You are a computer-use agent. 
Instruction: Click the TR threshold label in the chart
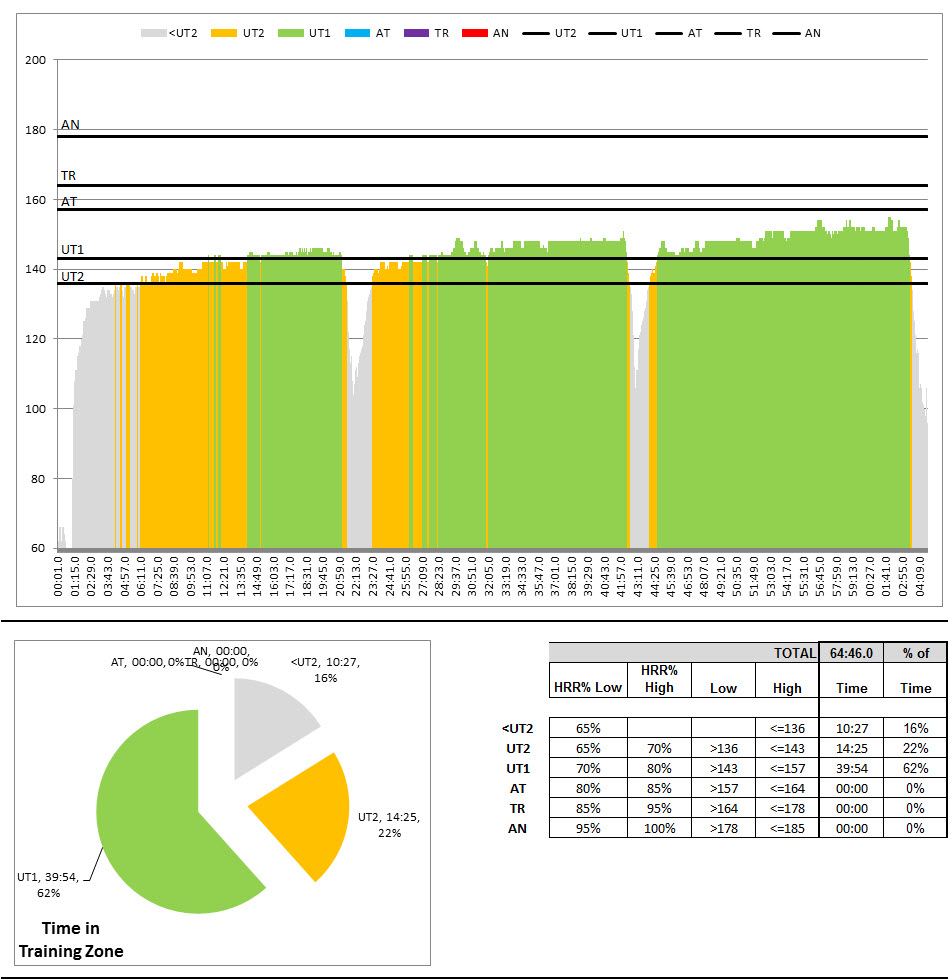click(68, 176)
